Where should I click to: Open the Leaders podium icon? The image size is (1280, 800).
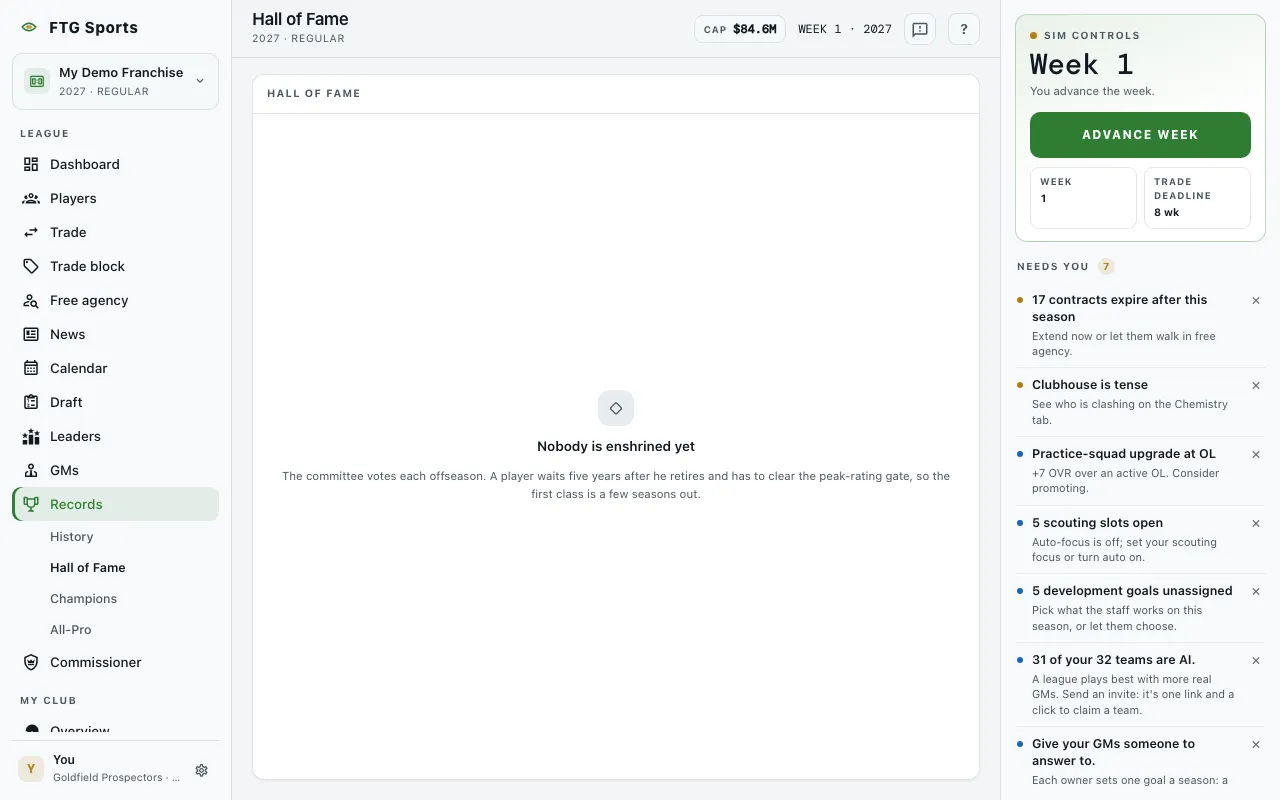(31, 436)
